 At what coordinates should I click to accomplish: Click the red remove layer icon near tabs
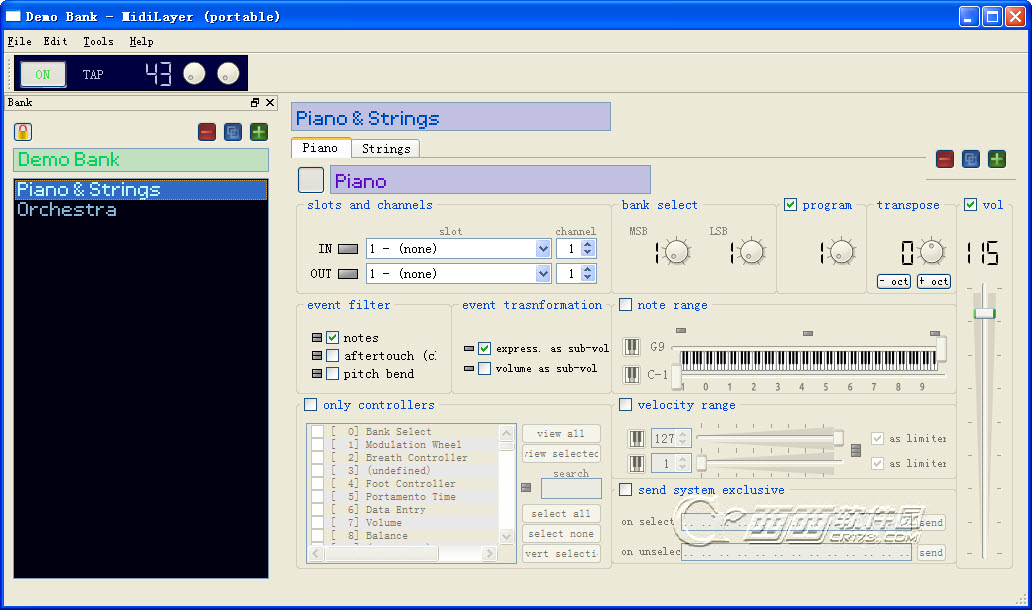pyautogui.click(x=945, y=159)
